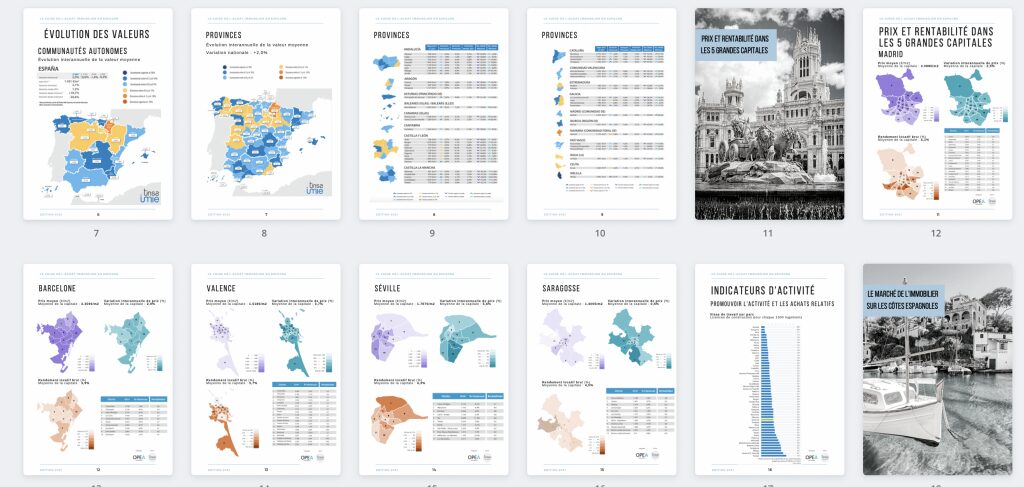
Task: Click page number 9 label below thumbnail
Action: [x=432, y=233]
